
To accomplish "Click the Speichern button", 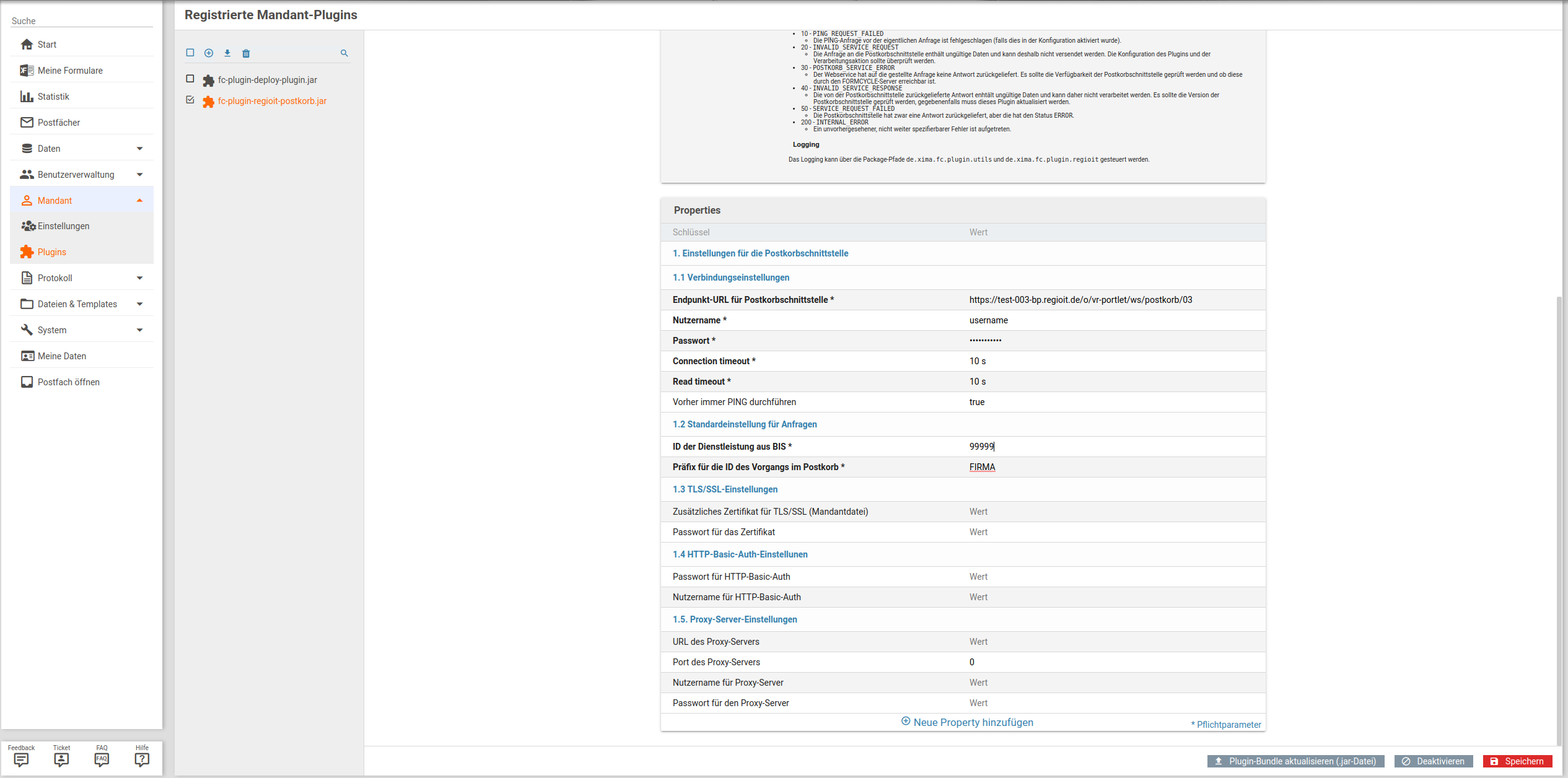I will point(1517,761).
